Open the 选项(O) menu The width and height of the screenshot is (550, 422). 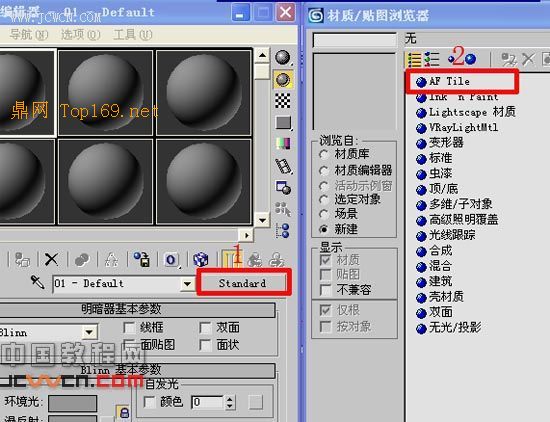tap(81, 34)
